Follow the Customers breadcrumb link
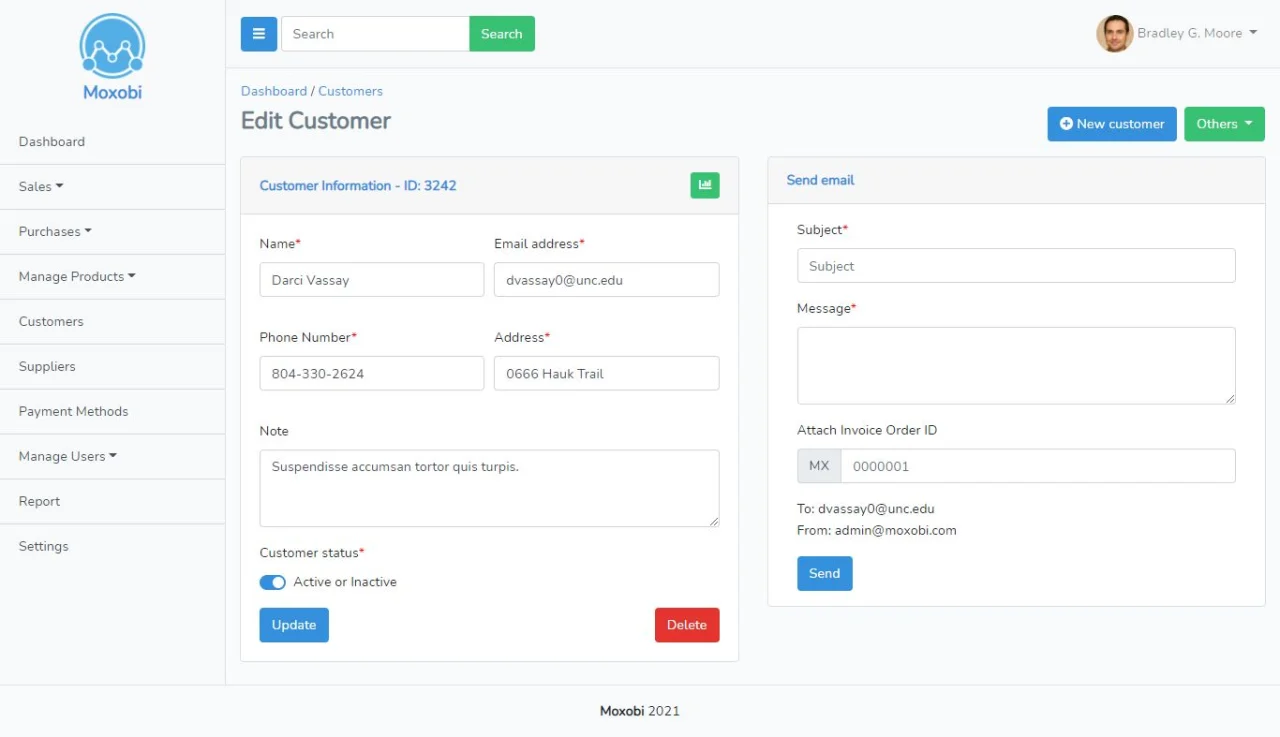 point(350,91)
